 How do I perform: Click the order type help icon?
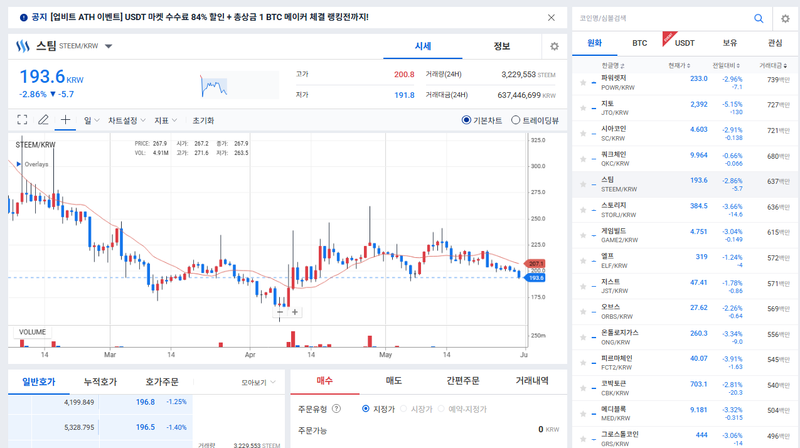[x=336, y=409]
